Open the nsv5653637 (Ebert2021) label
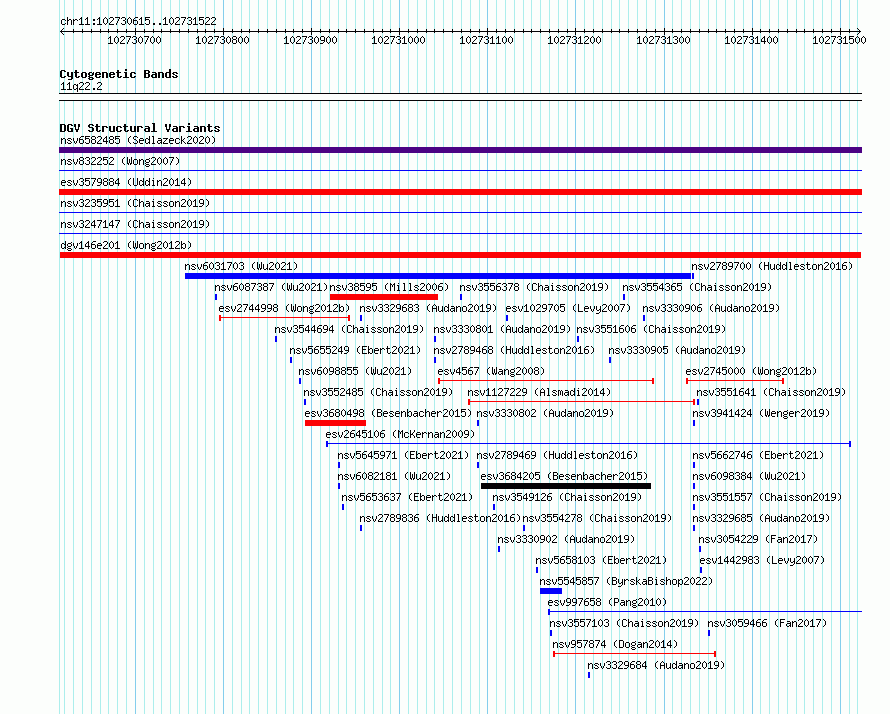 [x=407, y=497]
